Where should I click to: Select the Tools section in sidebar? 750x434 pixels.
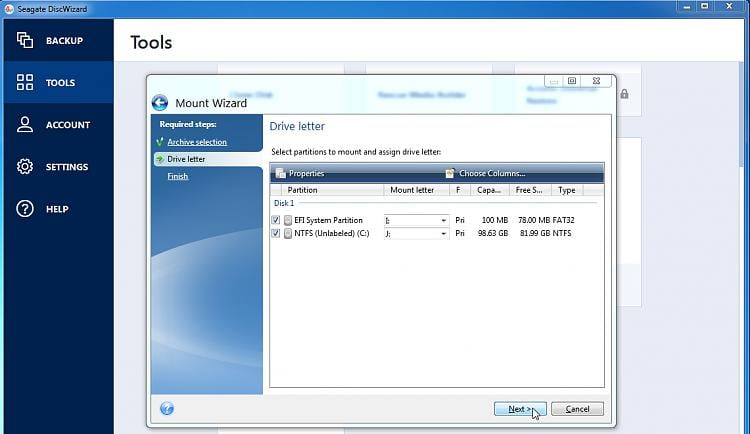[x=58, y=82]
